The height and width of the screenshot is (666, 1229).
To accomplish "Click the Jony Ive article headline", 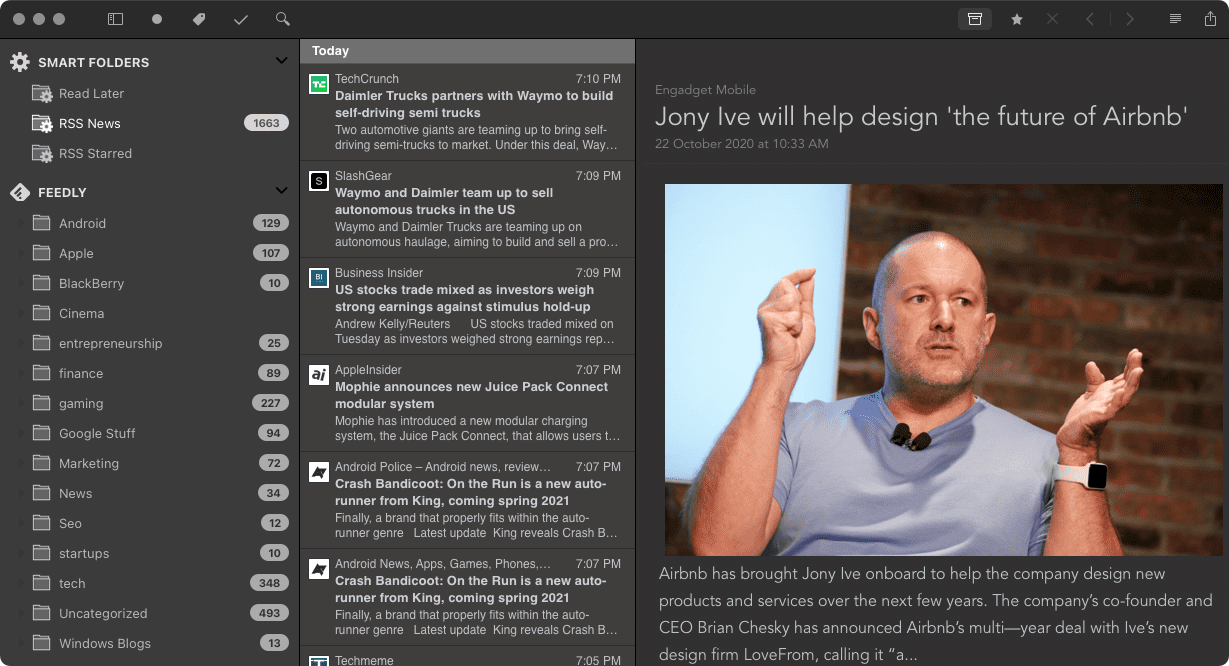I will tap(921, 116).
